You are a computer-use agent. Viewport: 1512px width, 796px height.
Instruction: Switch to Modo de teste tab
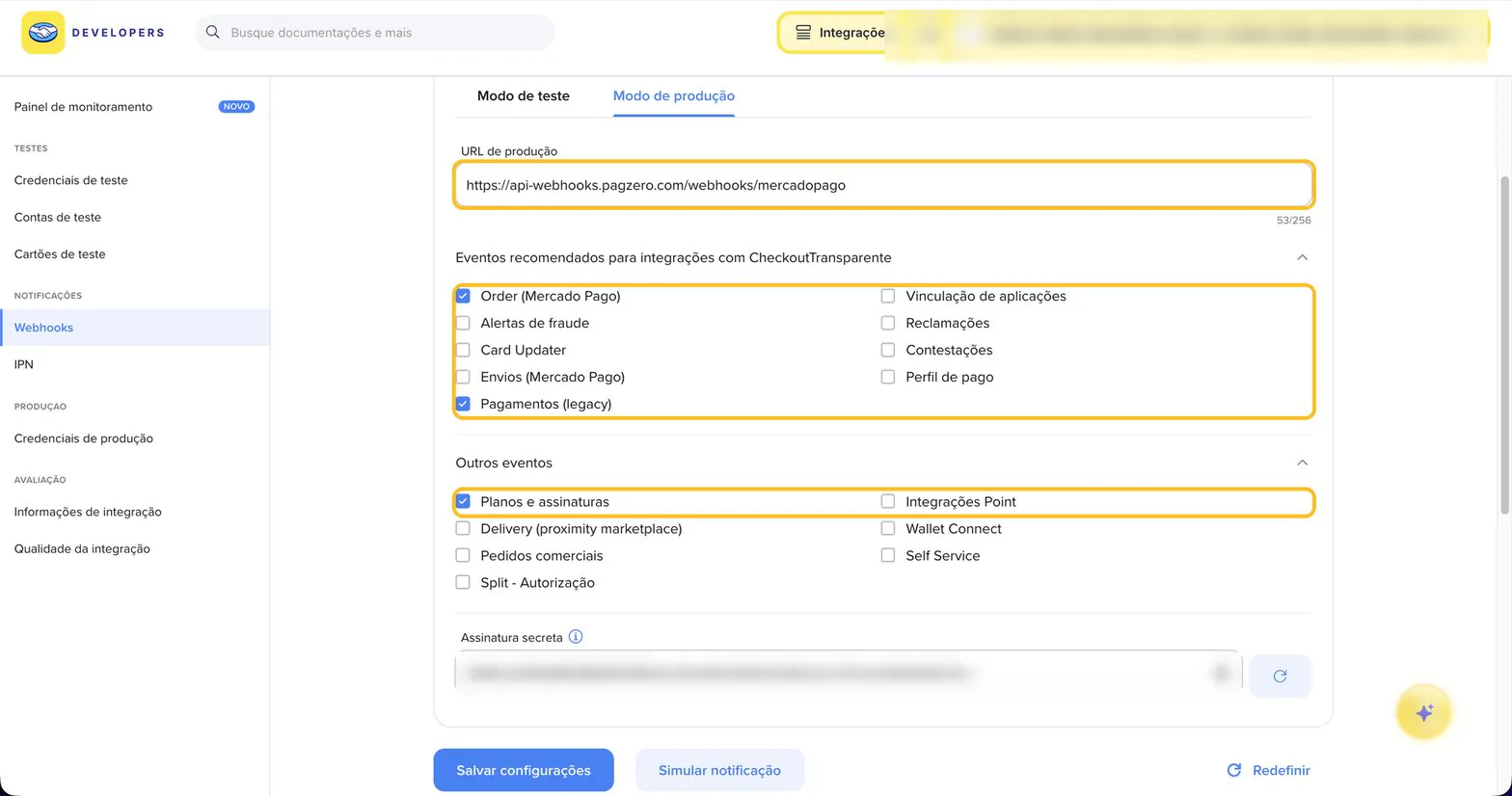(524, 96)
